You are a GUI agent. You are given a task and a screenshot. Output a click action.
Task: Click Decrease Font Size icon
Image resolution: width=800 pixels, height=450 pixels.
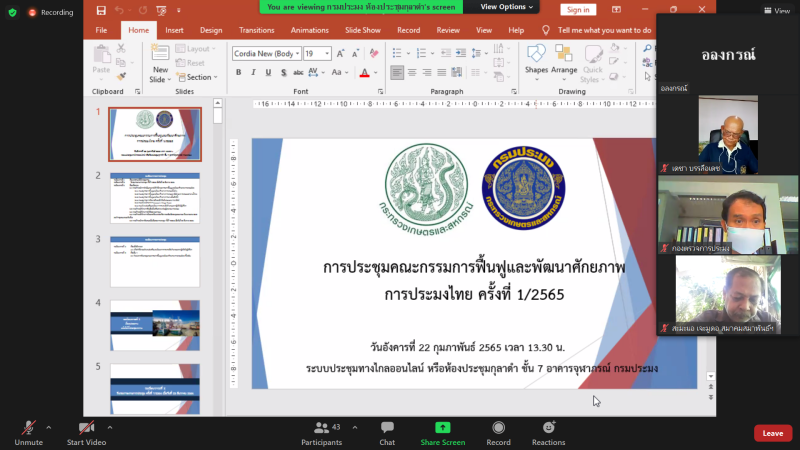pyautogui.click(x=356, y=54)
